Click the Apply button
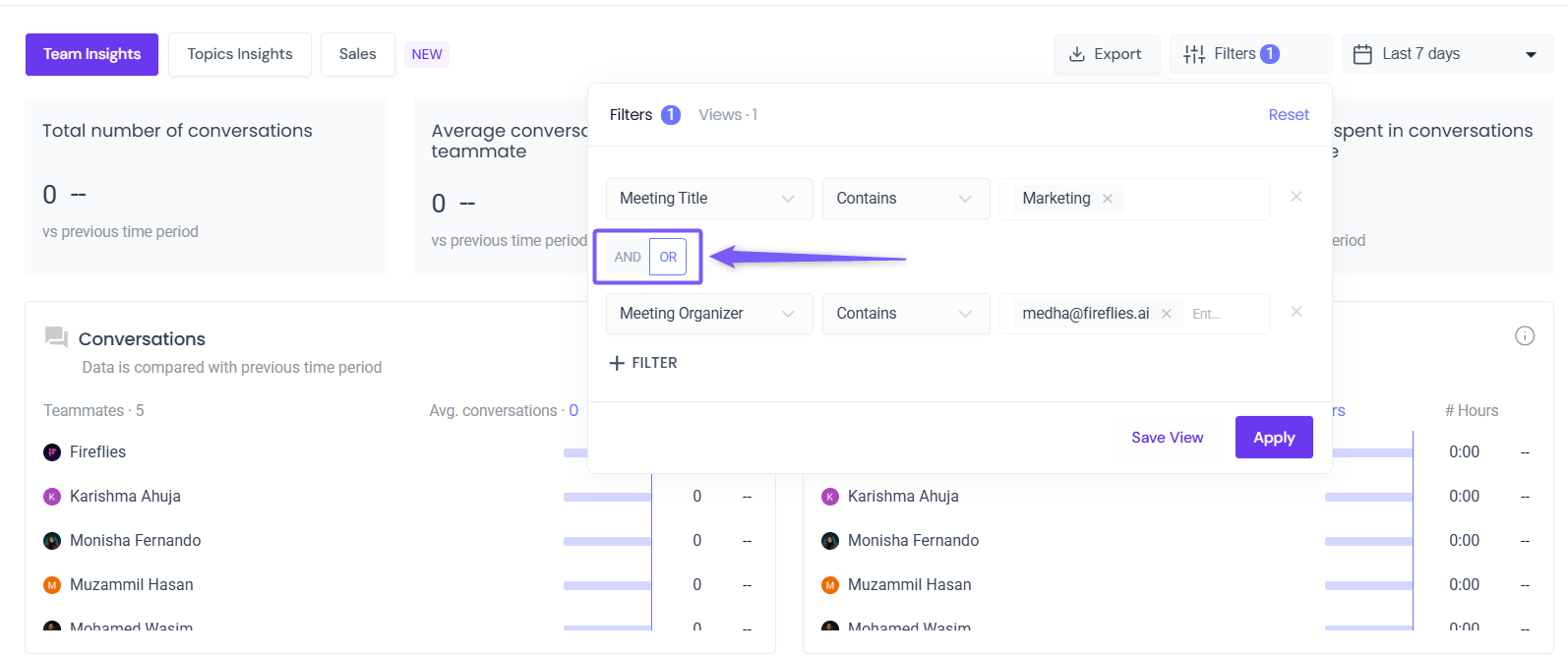 click(x=1274, y=438)
